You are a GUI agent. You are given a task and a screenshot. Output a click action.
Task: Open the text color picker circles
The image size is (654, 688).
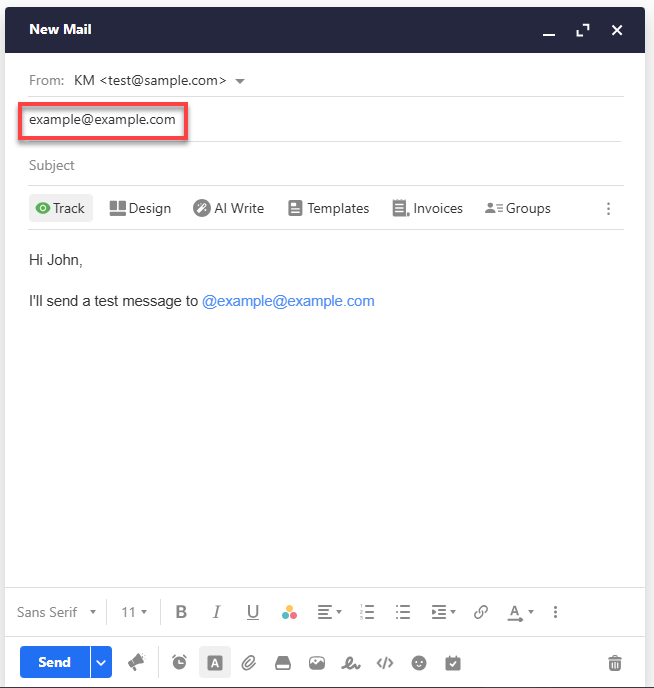(x=289, y=612)
